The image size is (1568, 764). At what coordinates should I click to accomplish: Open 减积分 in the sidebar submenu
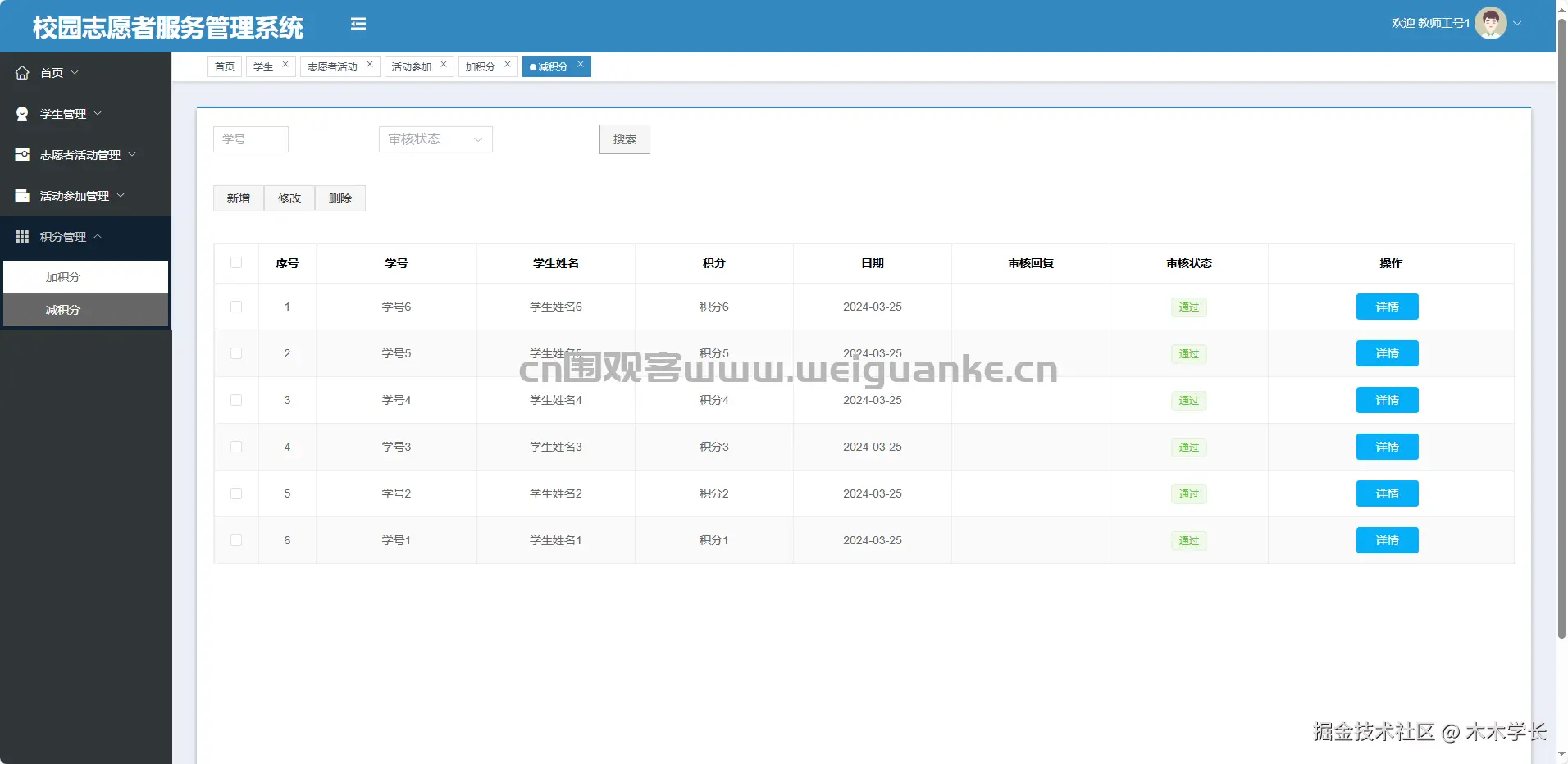(x=86, y=310)
